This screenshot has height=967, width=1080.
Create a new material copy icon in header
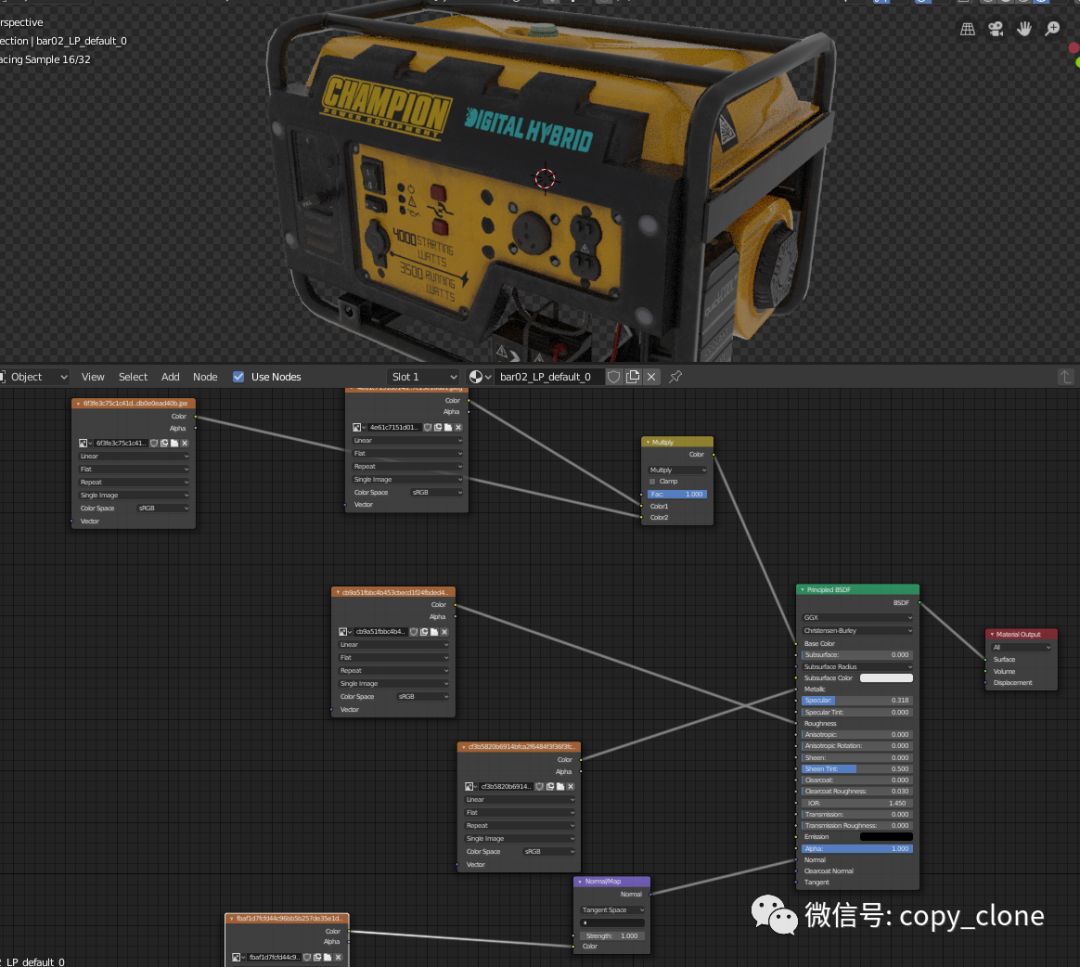632,377
